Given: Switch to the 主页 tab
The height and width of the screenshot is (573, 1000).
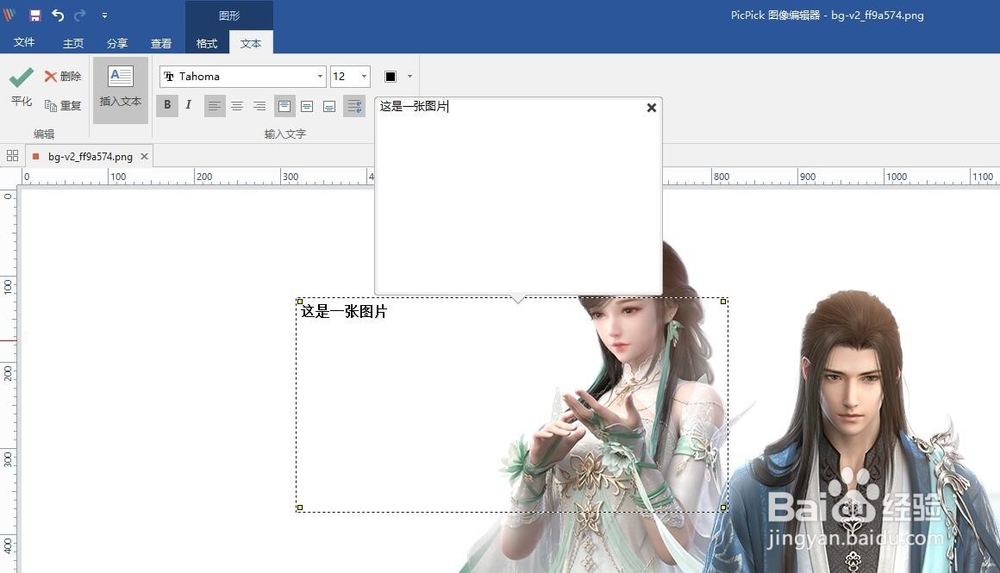Looking at the screenshot, I should click(73, 43).
